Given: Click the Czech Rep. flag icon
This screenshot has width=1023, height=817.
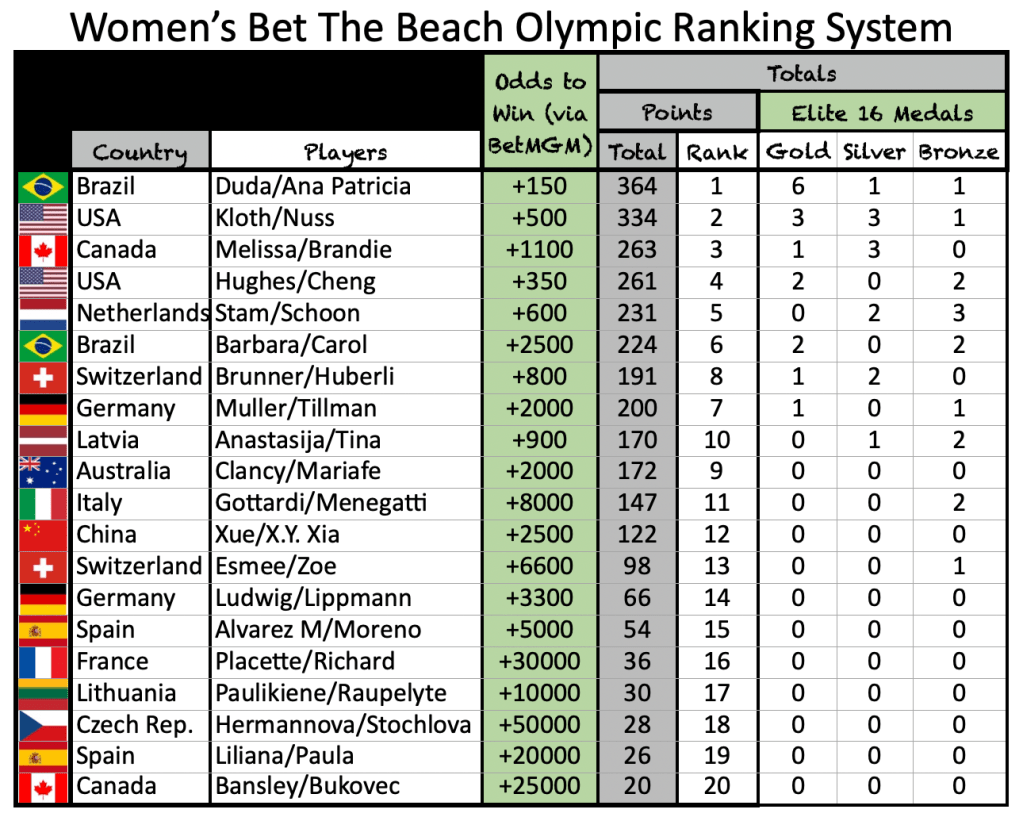Looking at the screenshot, I should click(x=43, y=725).
